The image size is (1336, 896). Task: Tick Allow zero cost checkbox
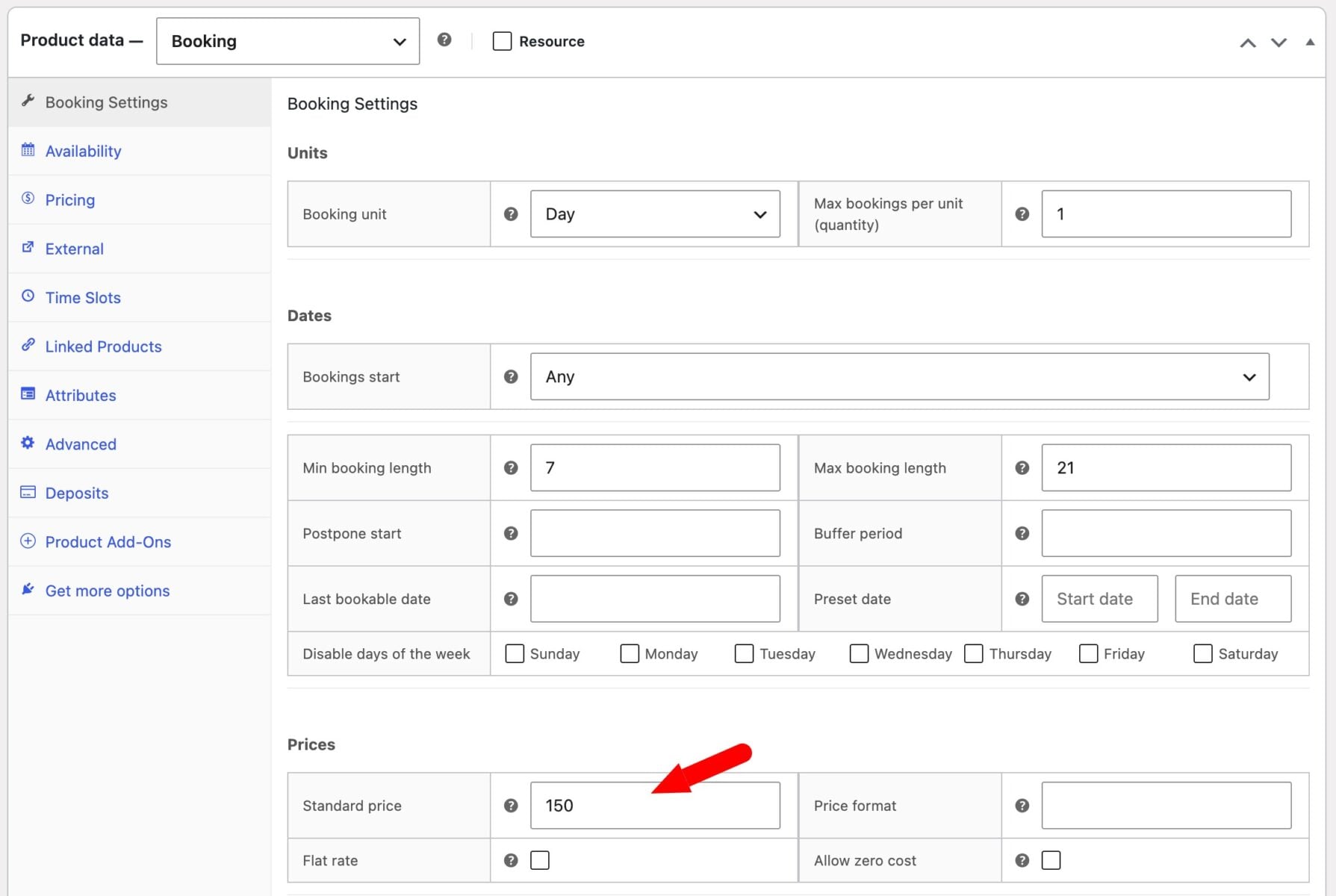1051,861
